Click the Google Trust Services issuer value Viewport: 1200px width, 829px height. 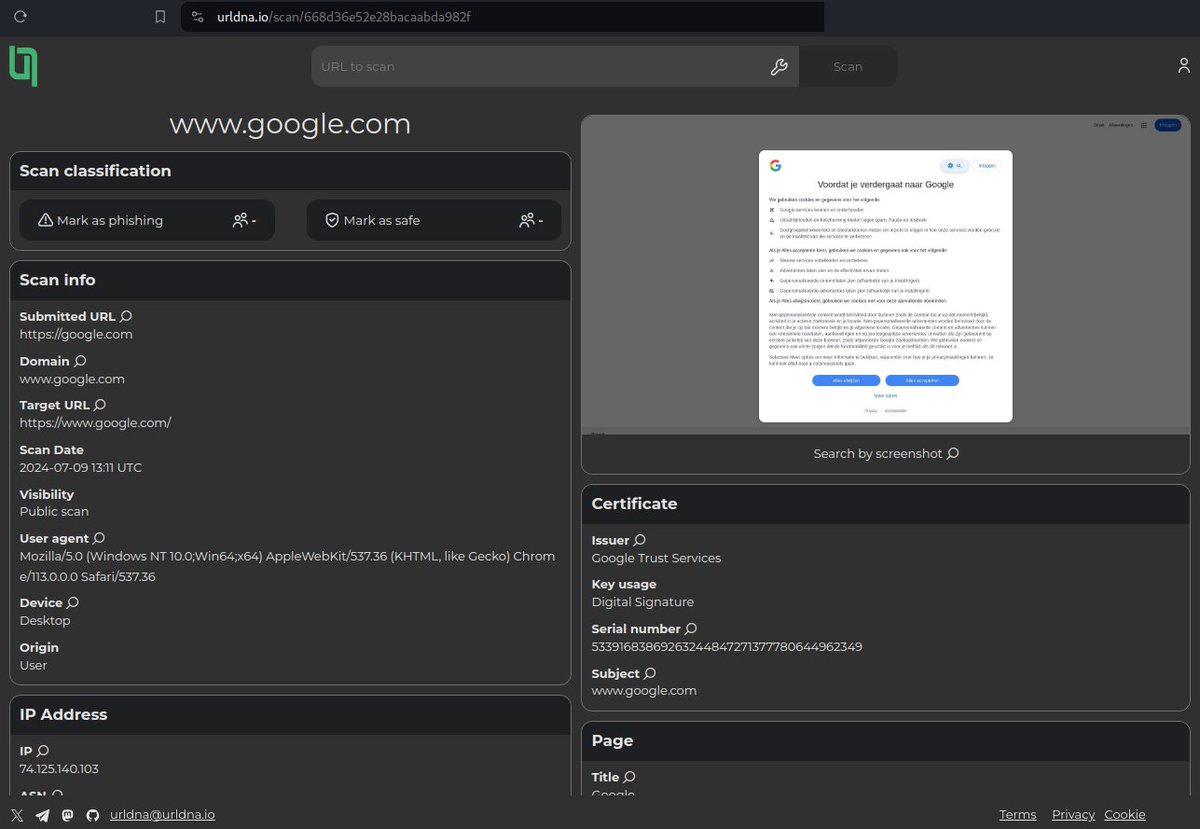pos(656,558)
